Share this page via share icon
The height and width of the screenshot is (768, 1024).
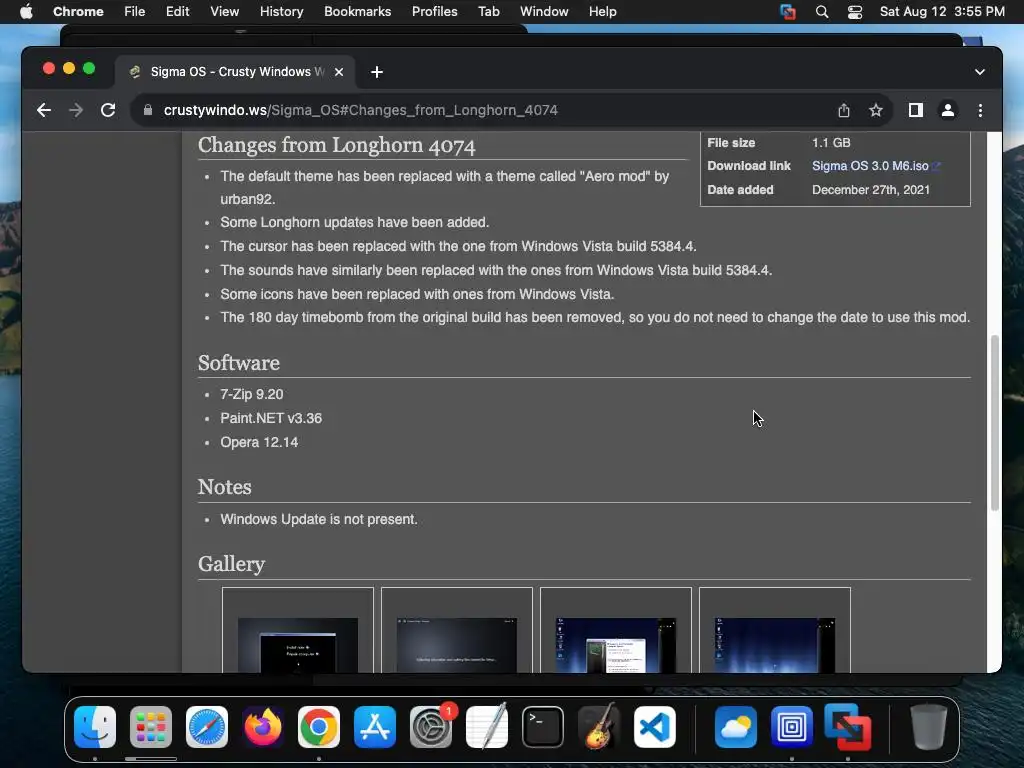pyautogui.click(x=844, y=110)
